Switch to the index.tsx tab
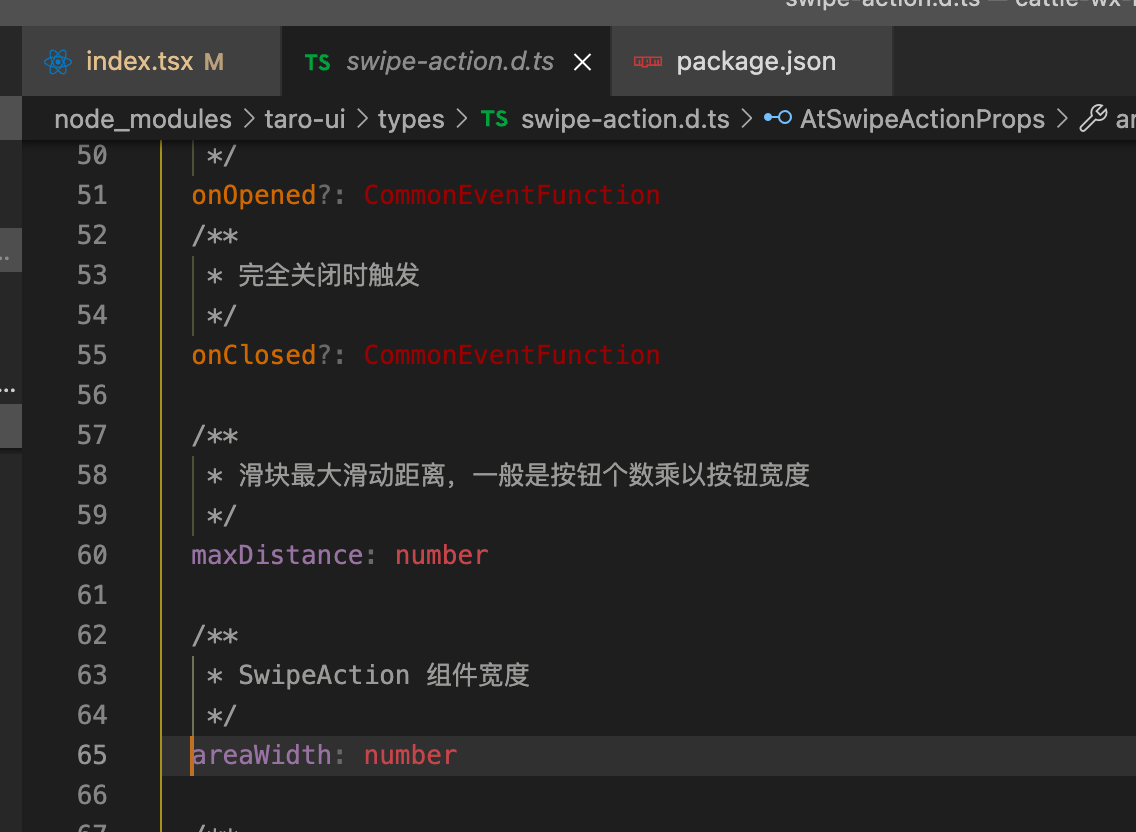 coord(151,62)
